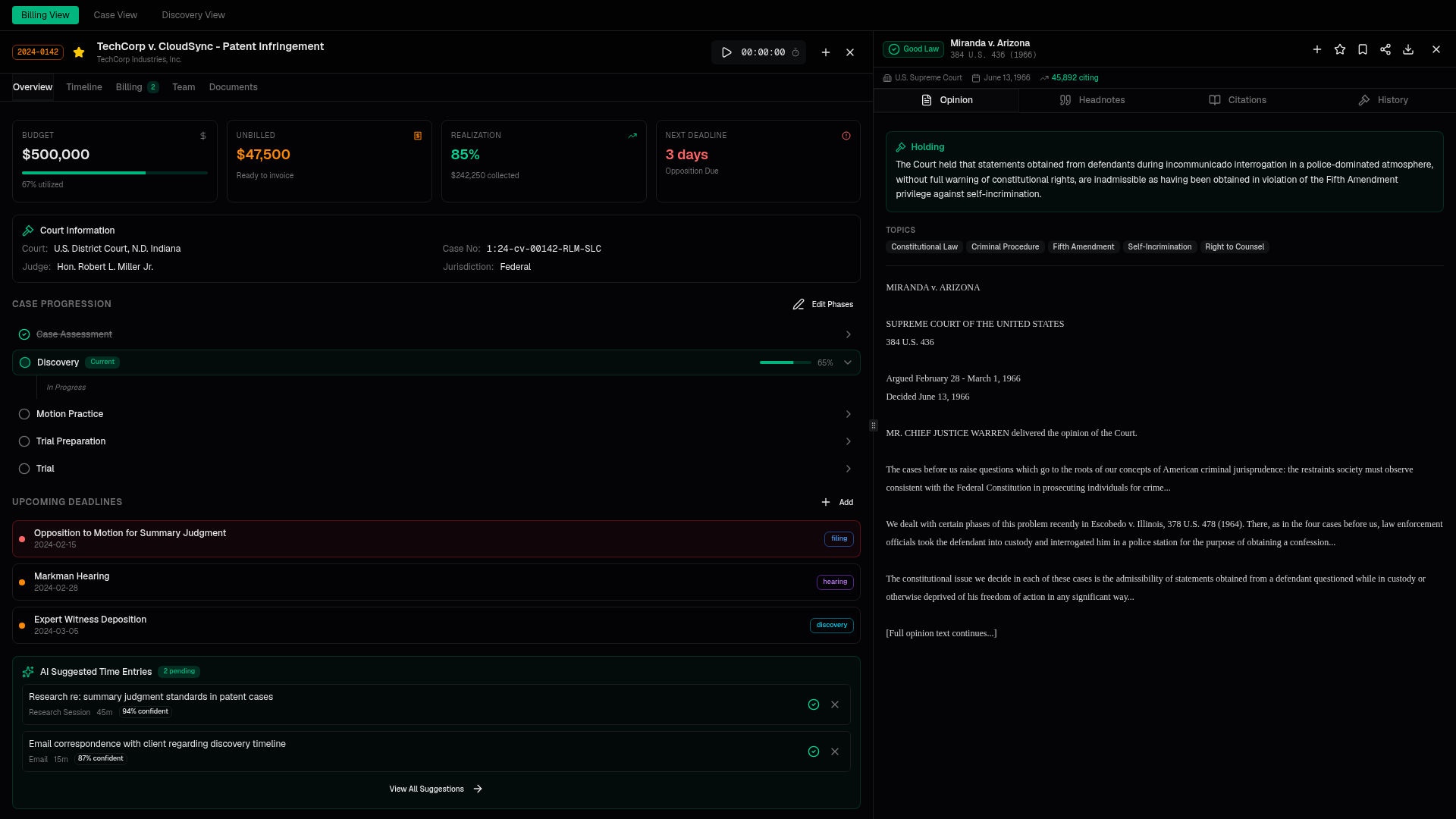Open the Headnotes tab

coord(1092,100)
